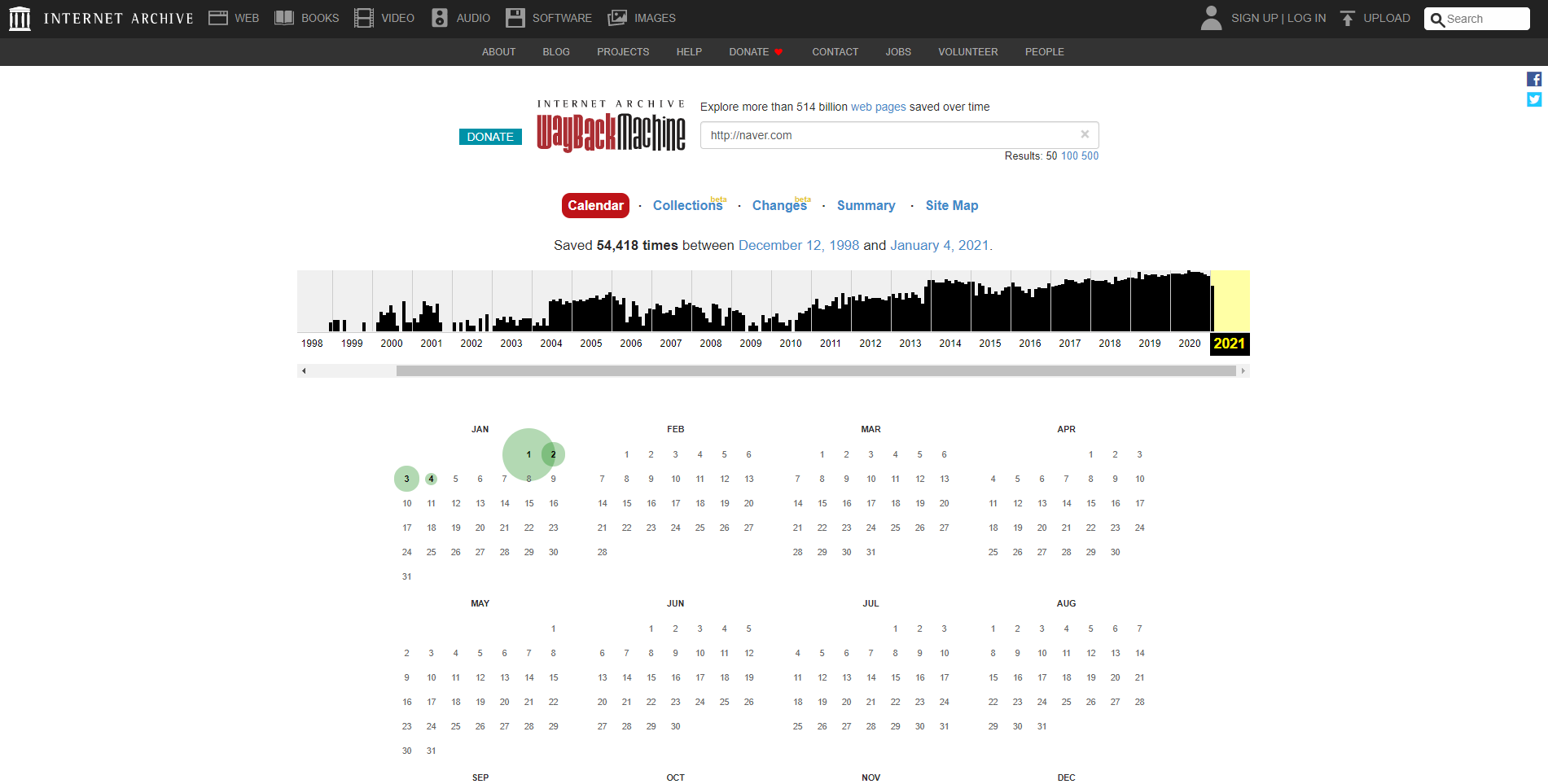This screenshot has width=1548, height=784.
Task: Click the timeline scroll right arrow
Action: click(x=1243, y=371)
